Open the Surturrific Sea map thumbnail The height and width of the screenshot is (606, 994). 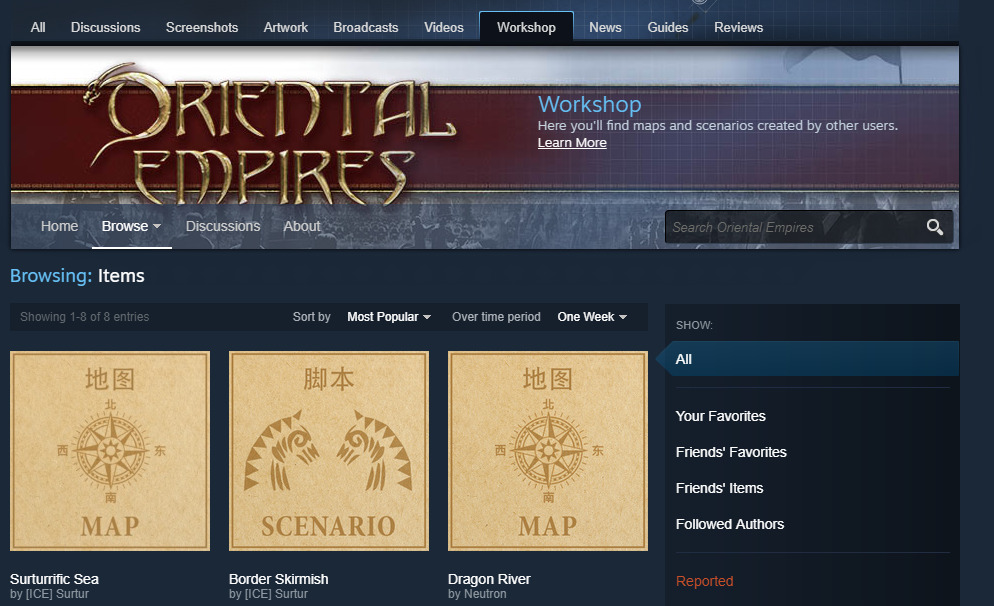(110, 451)
